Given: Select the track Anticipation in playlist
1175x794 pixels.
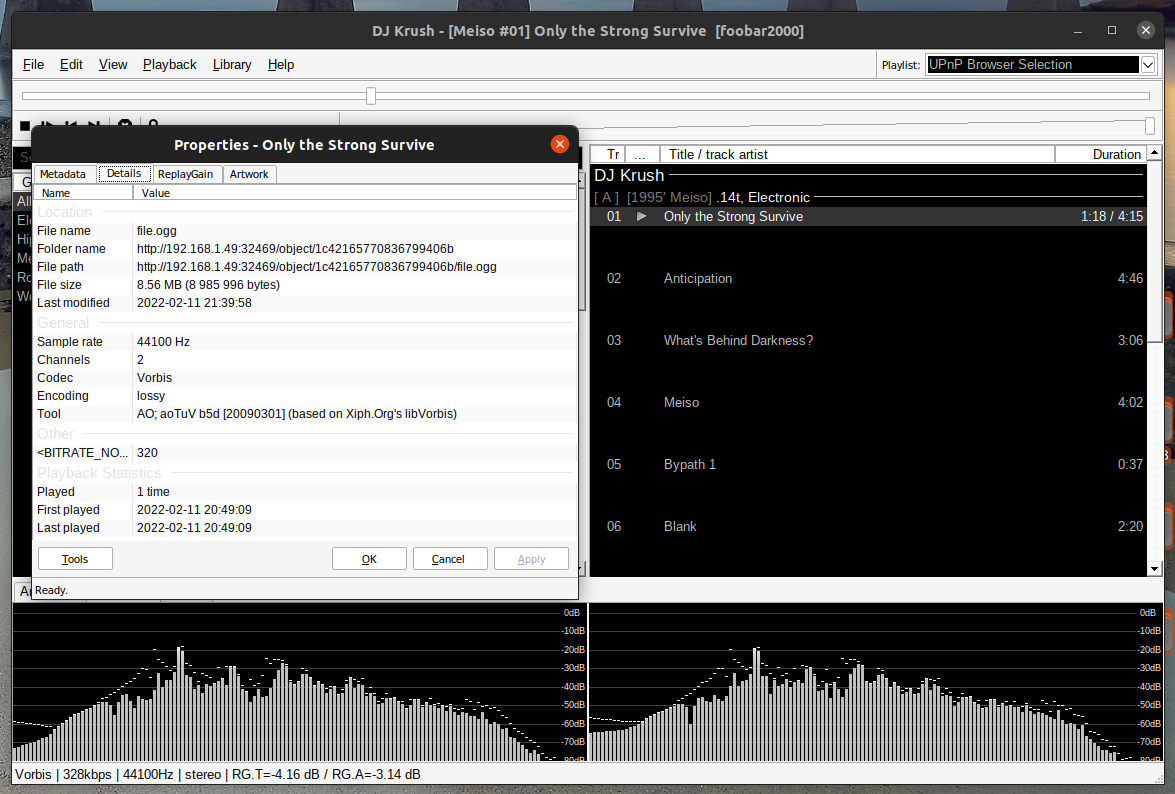Looking at the screenshot, I should click(698, 279).
